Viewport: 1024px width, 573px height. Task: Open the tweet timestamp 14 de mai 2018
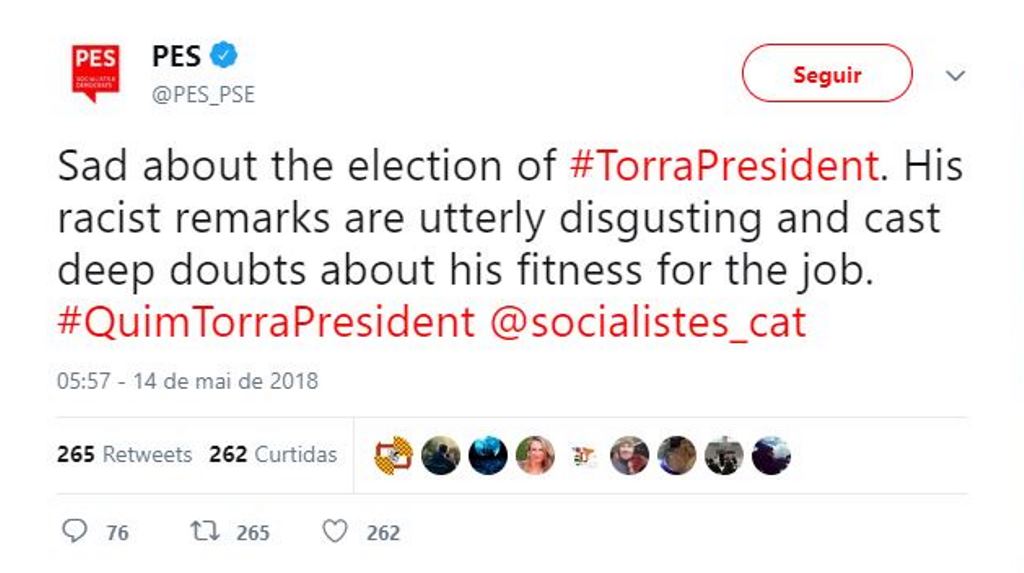coord(187,381)
